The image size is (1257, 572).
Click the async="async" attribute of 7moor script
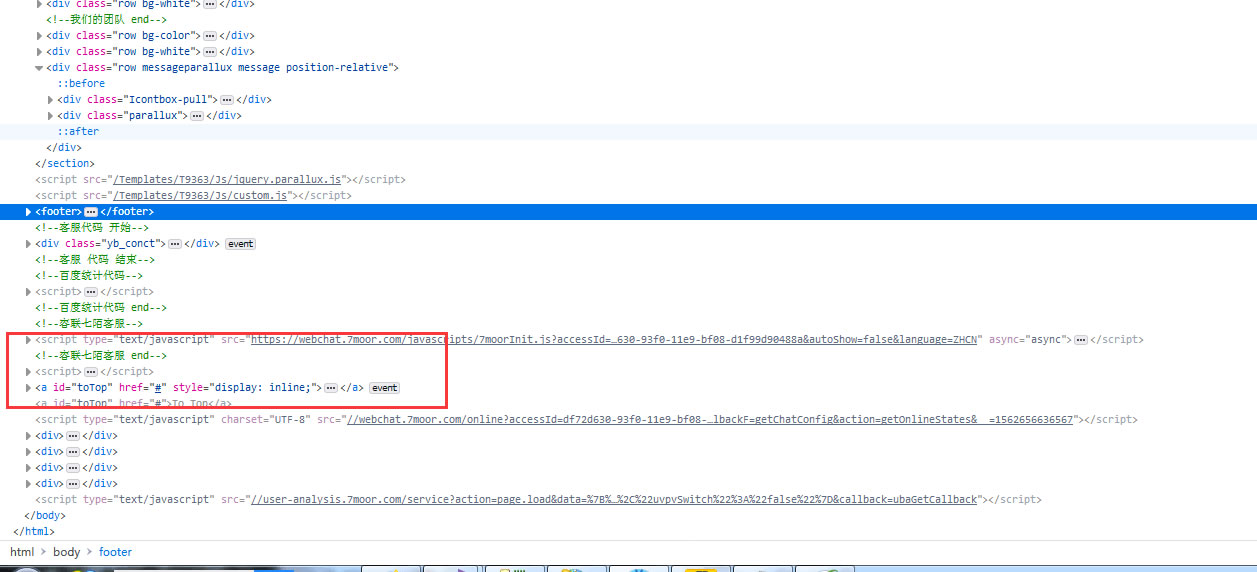[1027, 340]
